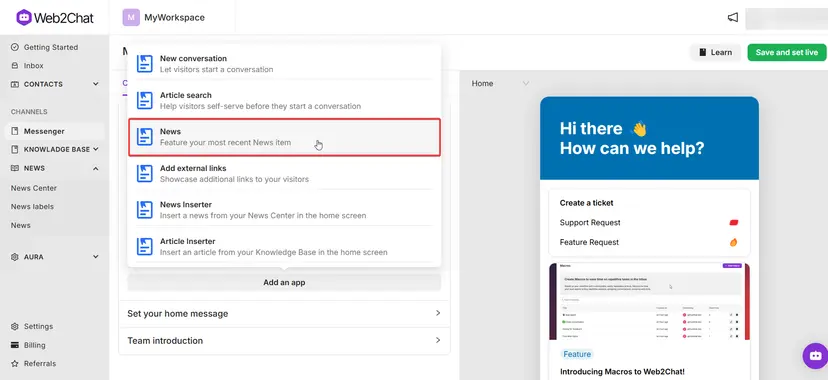
Task: Click the Feature Request flame icon
Action: 733,242
